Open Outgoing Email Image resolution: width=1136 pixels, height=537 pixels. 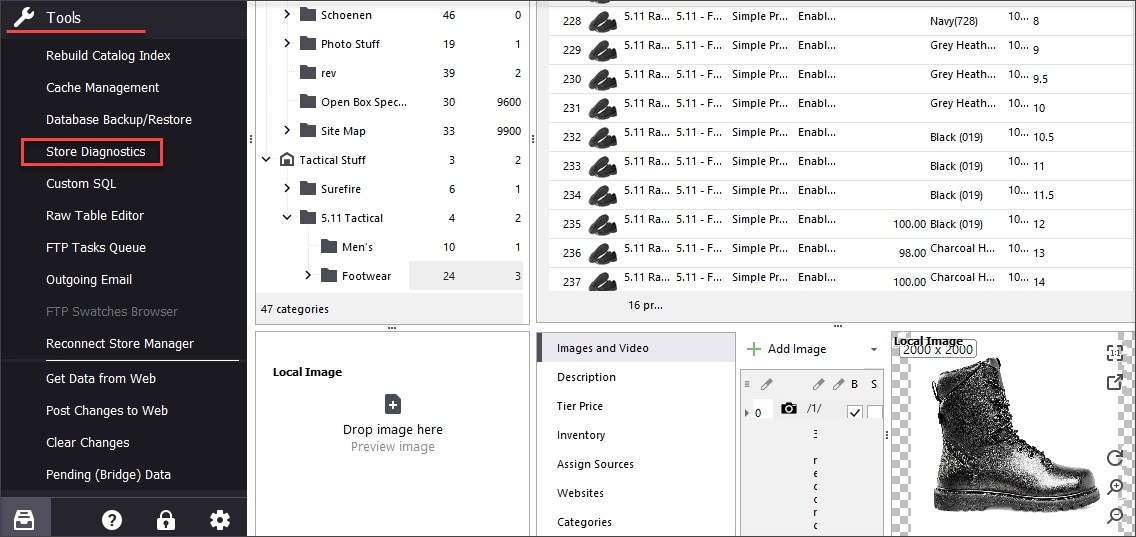click(x=89, y=279)
